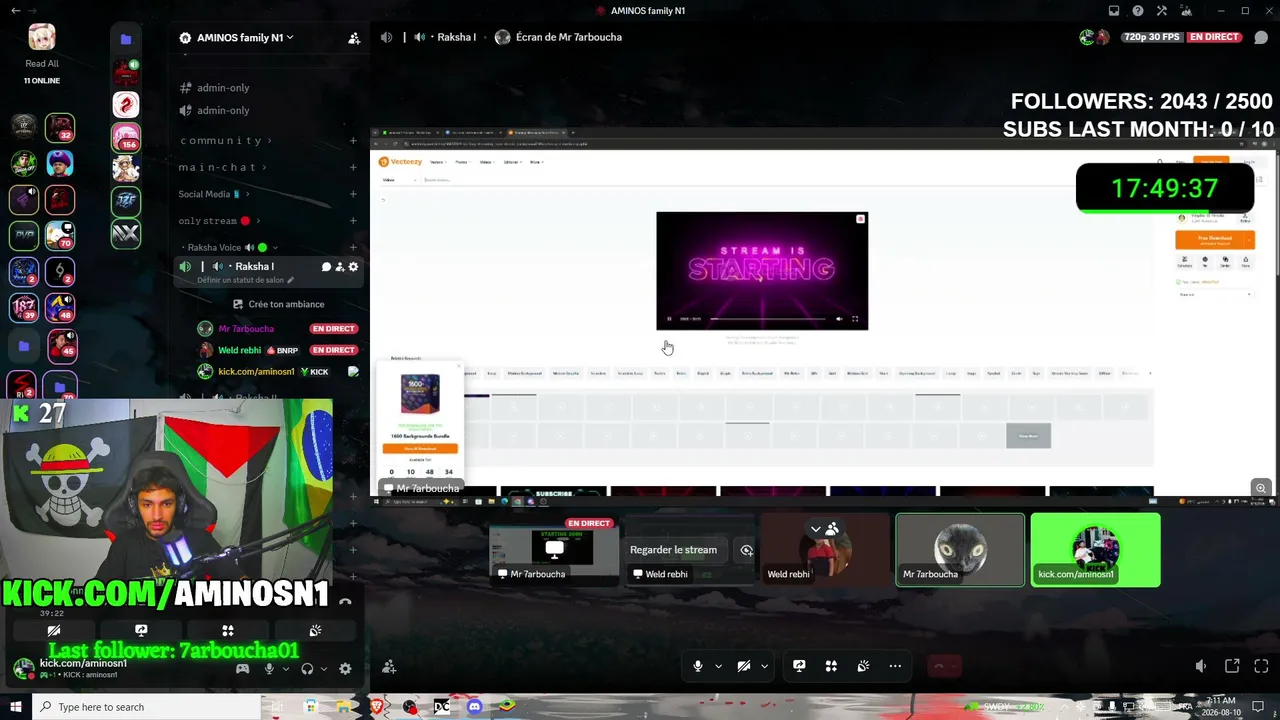
Task: Click screen share in the call control bar
Action: (799, 666)
